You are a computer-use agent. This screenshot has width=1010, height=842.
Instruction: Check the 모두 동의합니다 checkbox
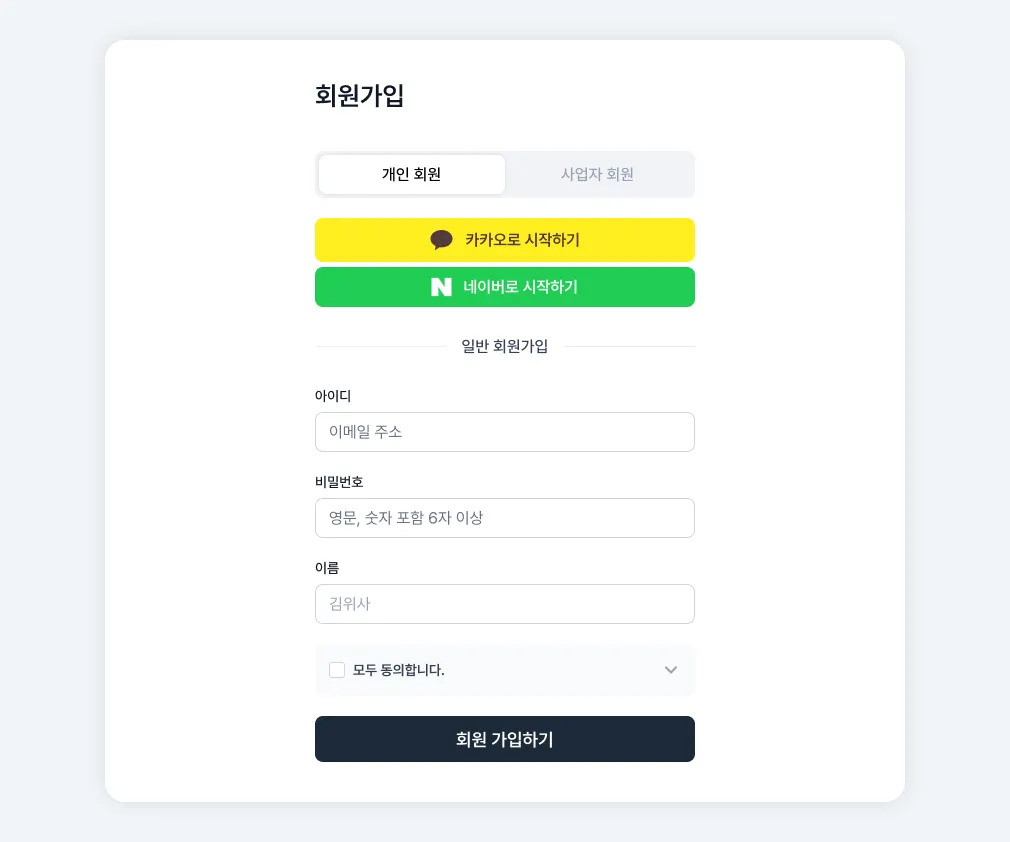(x=337, y=670)
